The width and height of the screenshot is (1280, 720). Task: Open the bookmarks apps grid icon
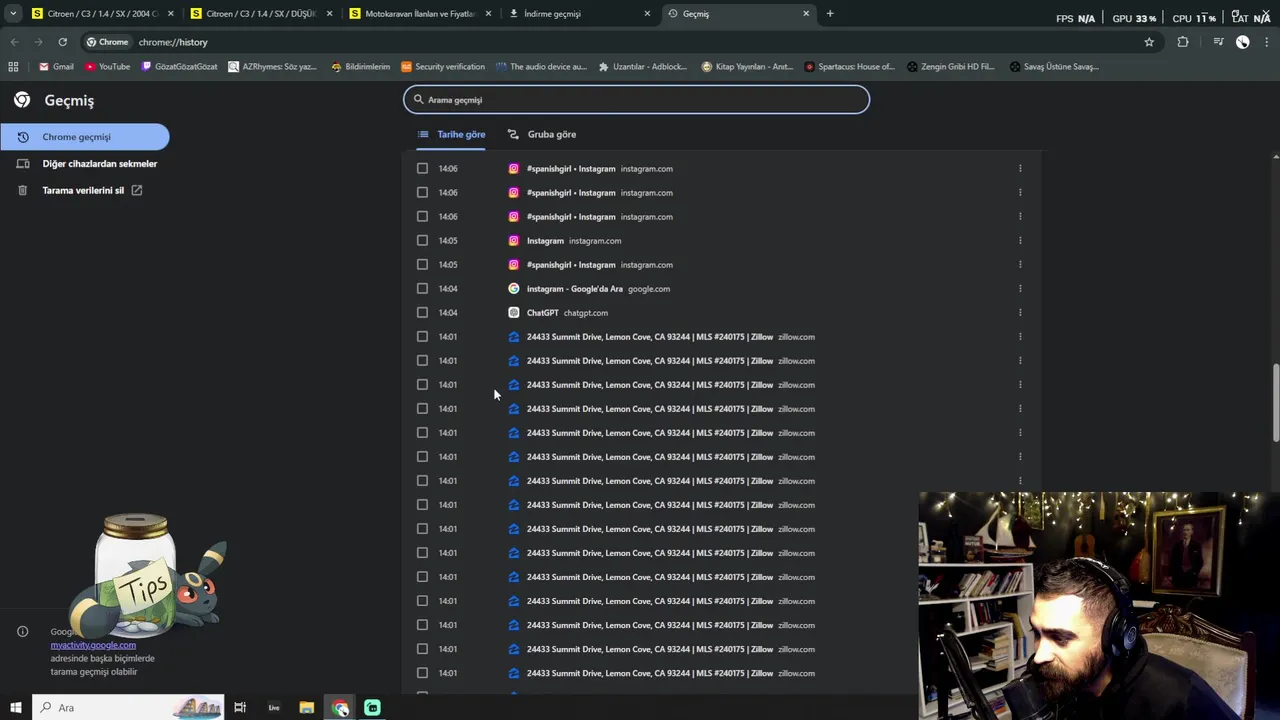tap(13, 67)
